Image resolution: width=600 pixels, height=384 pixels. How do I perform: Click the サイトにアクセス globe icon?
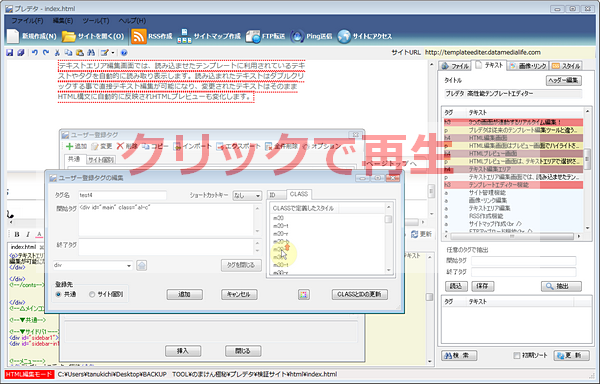tap(344, 36)
